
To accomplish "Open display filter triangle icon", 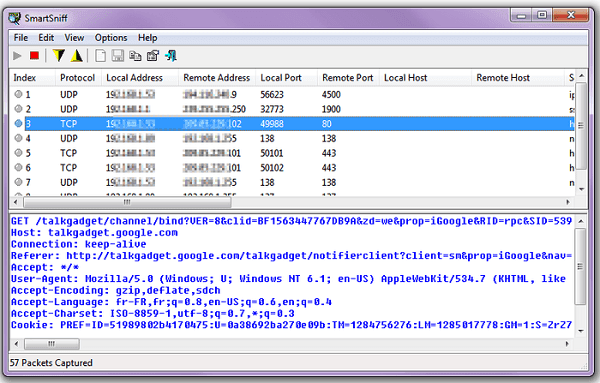I will [77, 56].
